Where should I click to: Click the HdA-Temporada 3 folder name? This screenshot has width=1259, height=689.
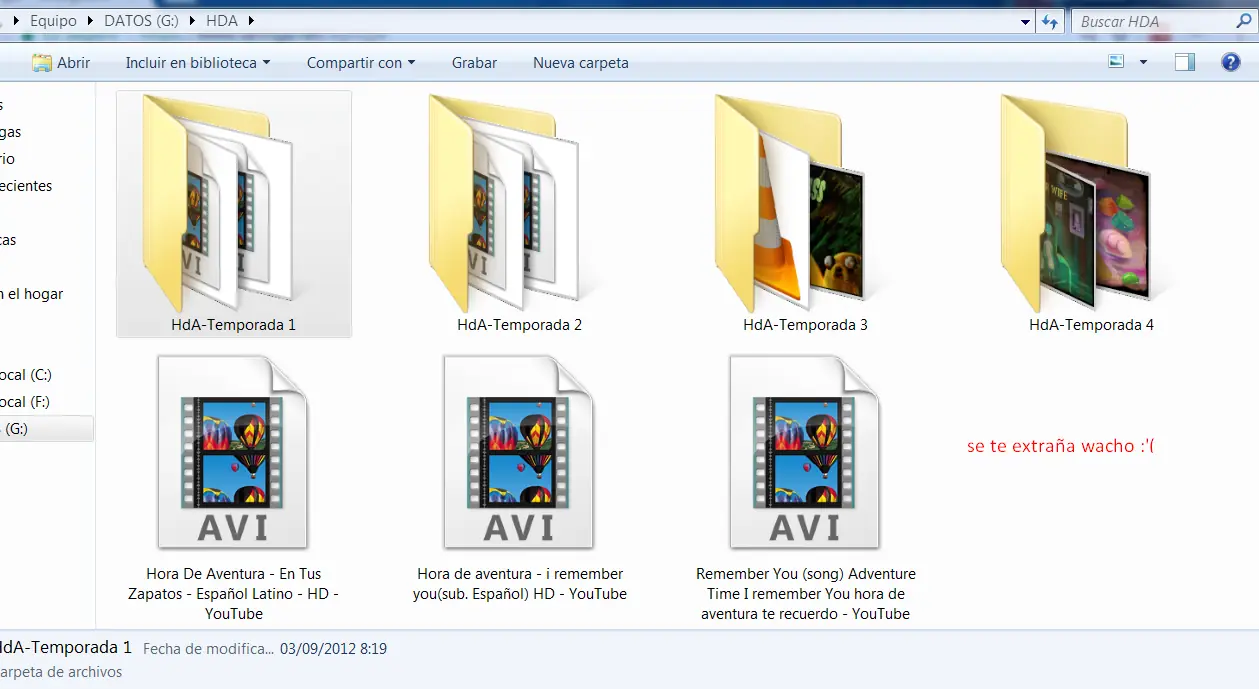805,325
